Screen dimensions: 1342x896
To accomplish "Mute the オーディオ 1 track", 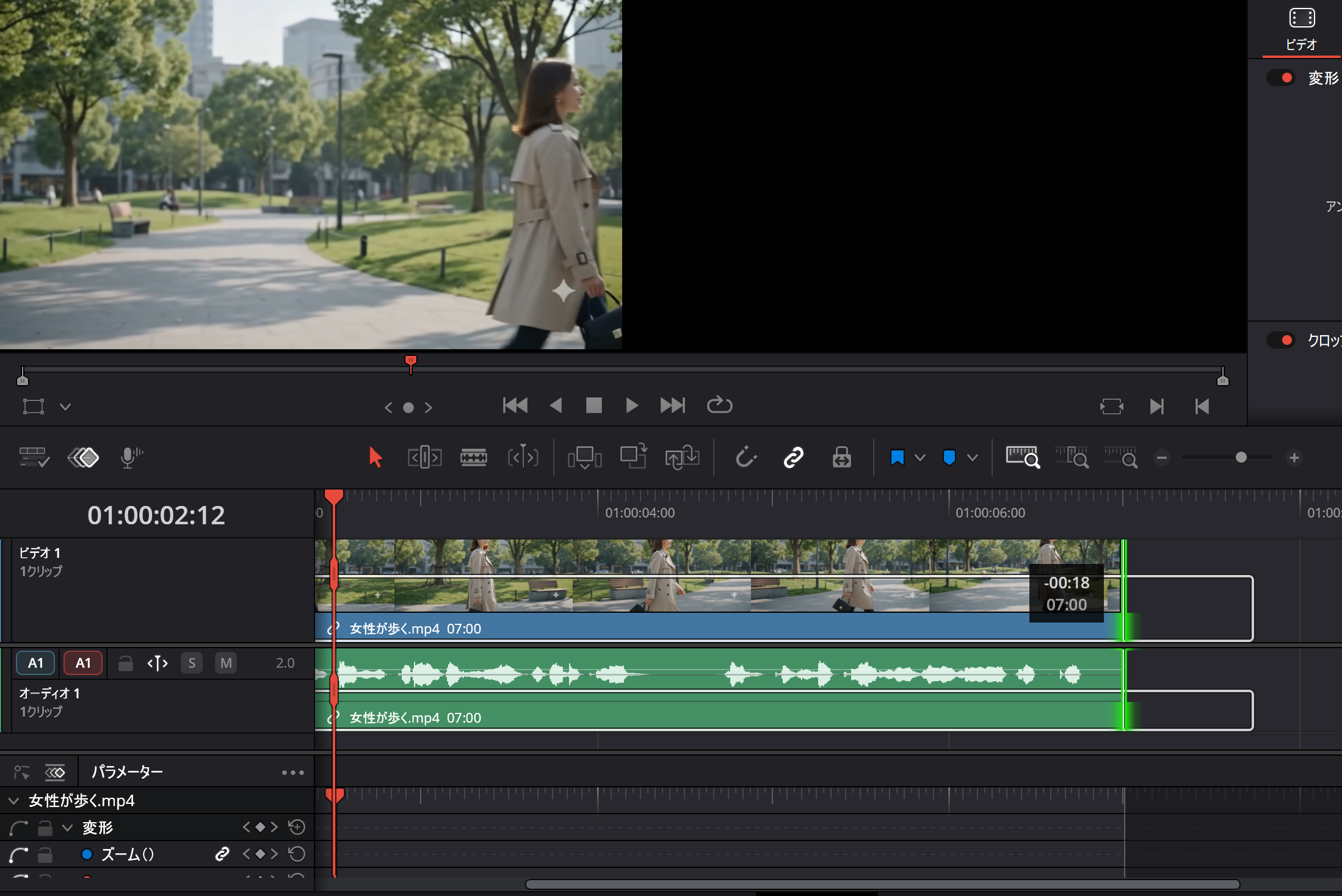I will coord(226,663).
